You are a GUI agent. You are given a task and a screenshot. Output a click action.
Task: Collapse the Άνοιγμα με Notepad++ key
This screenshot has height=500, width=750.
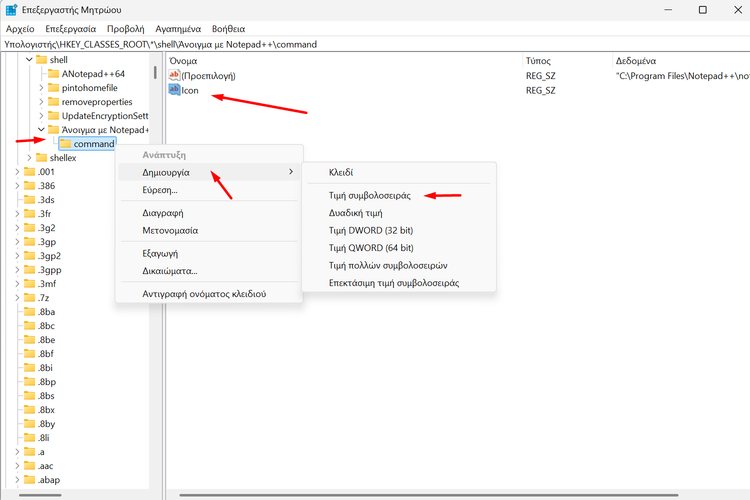click(x=41, y=130)
